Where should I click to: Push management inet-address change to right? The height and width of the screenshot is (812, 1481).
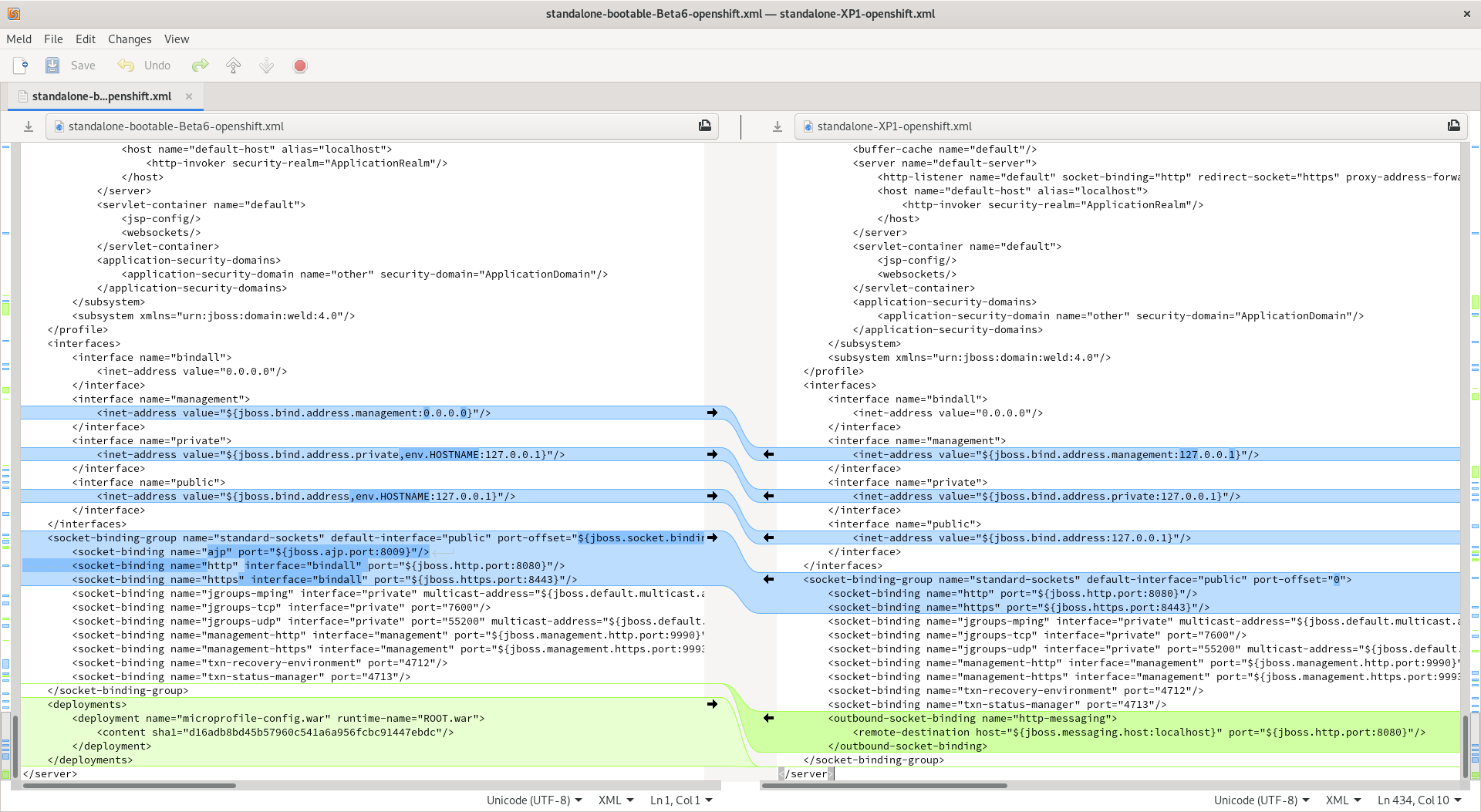point(712,413)
